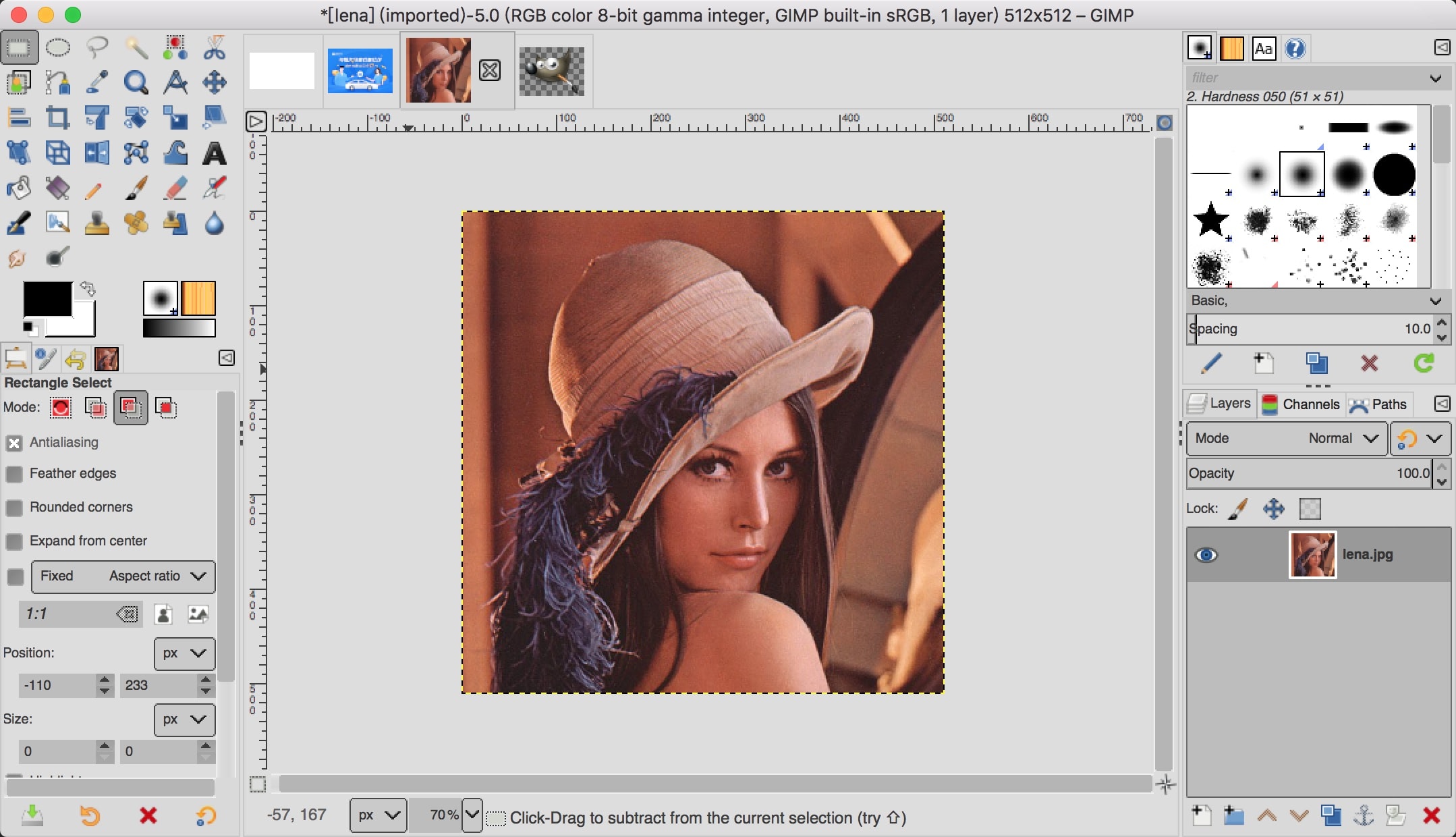Select the Ellipse Select tool
Screen dimensions: 1456x837
tap(58, 48)
